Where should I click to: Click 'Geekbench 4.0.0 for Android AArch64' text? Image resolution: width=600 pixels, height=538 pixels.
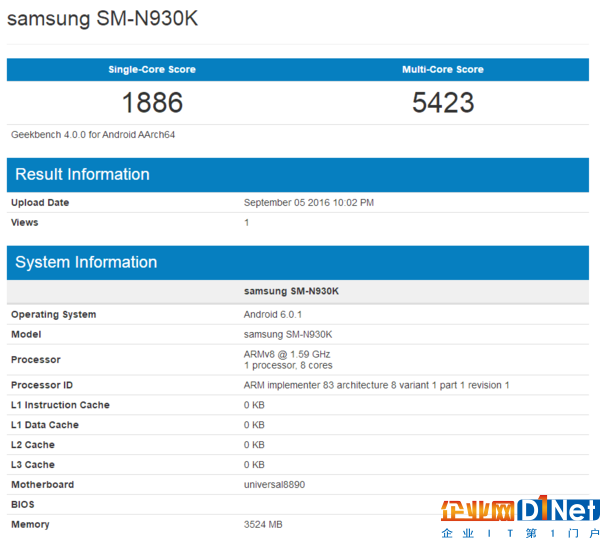93,135
